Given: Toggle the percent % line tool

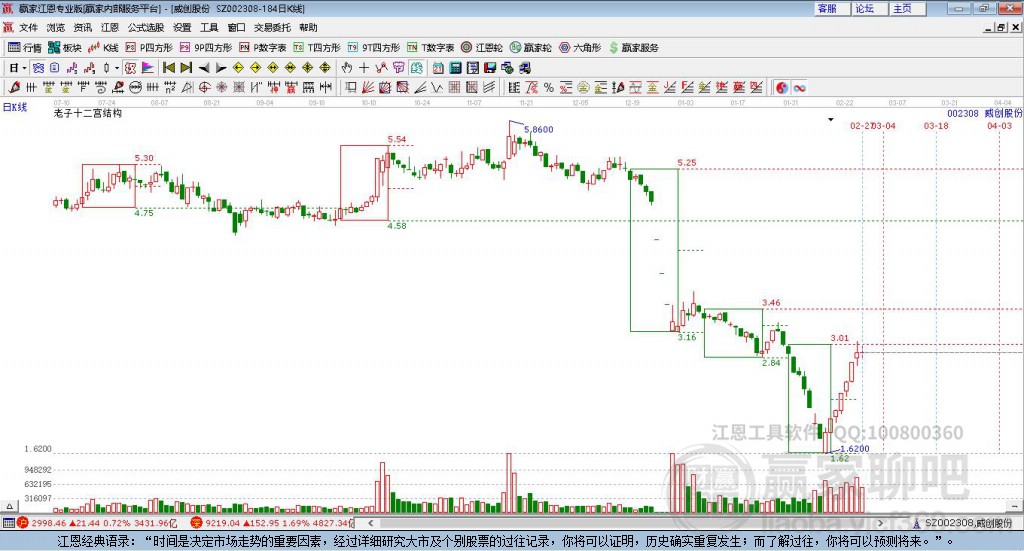Looking at the screenshot, I should [549, 87].
